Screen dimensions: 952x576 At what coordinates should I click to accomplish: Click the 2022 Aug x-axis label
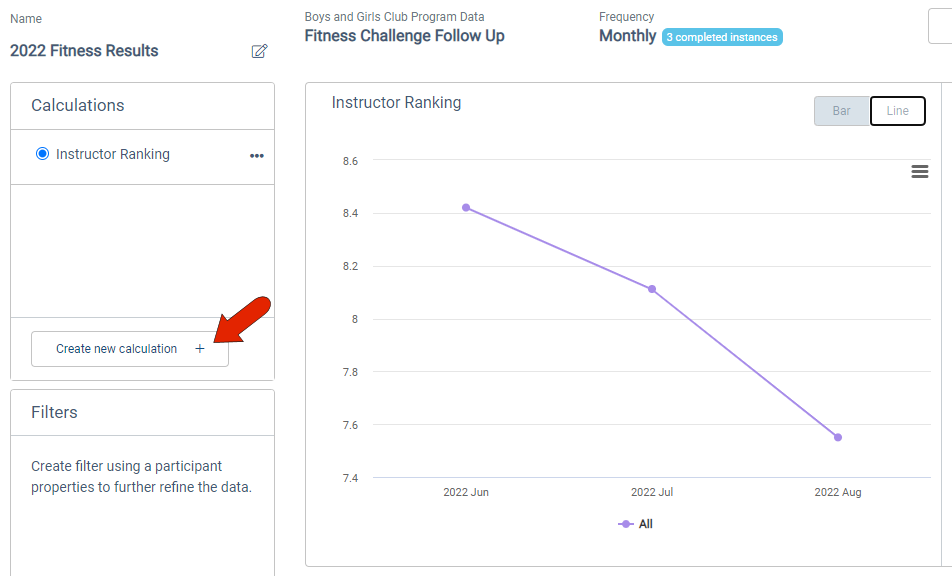pos(838,493)
